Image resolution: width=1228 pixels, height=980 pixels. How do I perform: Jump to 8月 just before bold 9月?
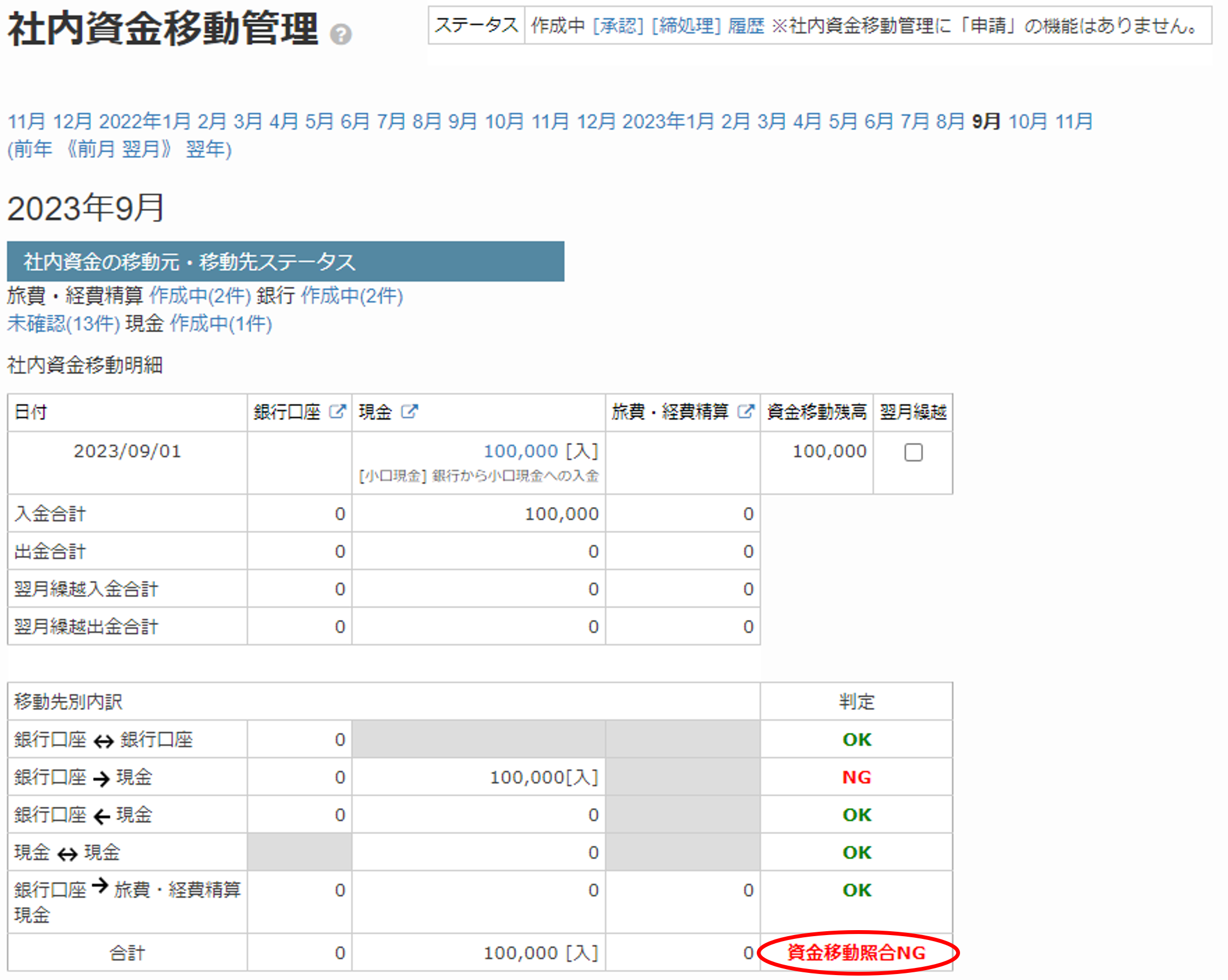[950, 121]
